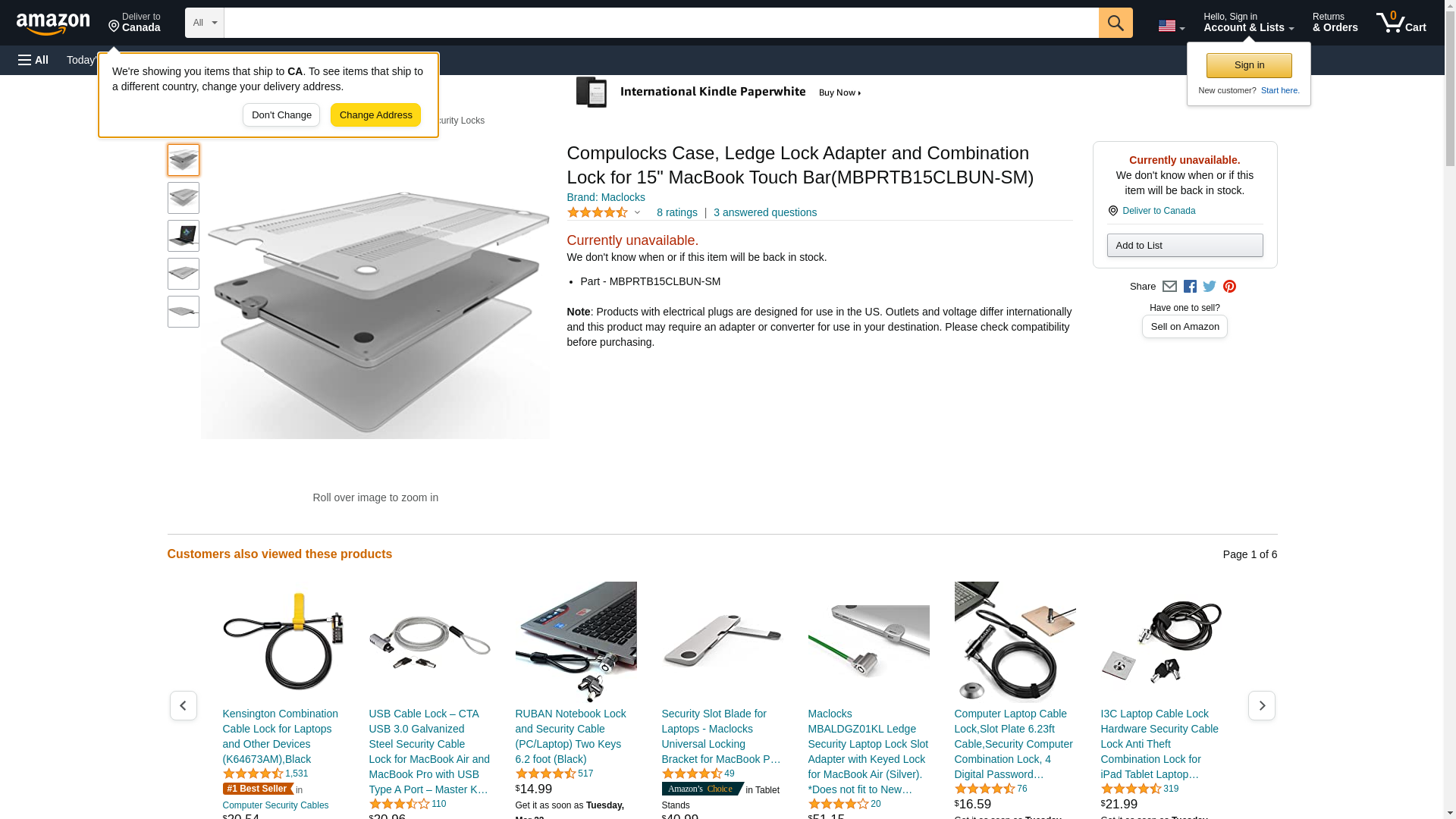Open the language flag dropdown
The height and width of the screenshot is (819, 1456).
coord(1171,26)
